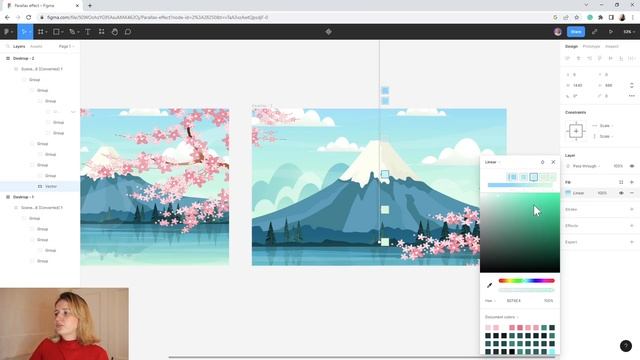Select the Rectangle shape tool

(x=57, y=31)
